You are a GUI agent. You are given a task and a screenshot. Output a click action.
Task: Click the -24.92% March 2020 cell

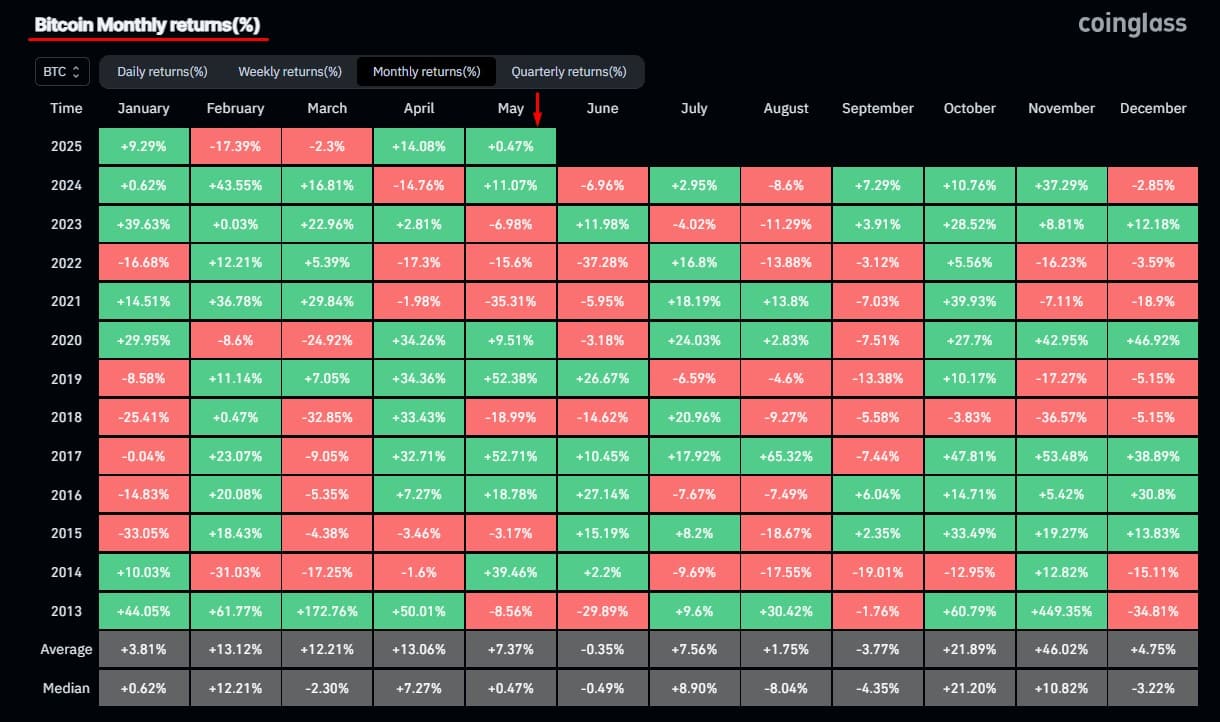pos(327,340)
